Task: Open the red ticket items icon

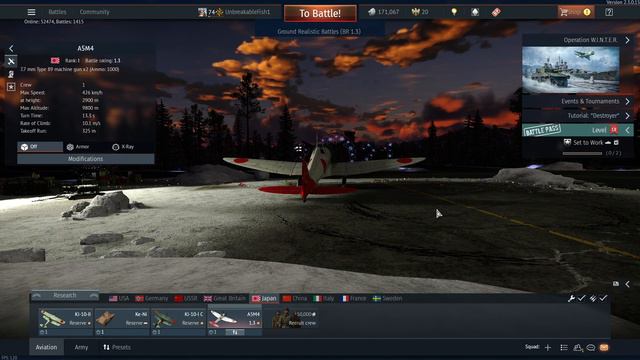Action: click(496, 12)
